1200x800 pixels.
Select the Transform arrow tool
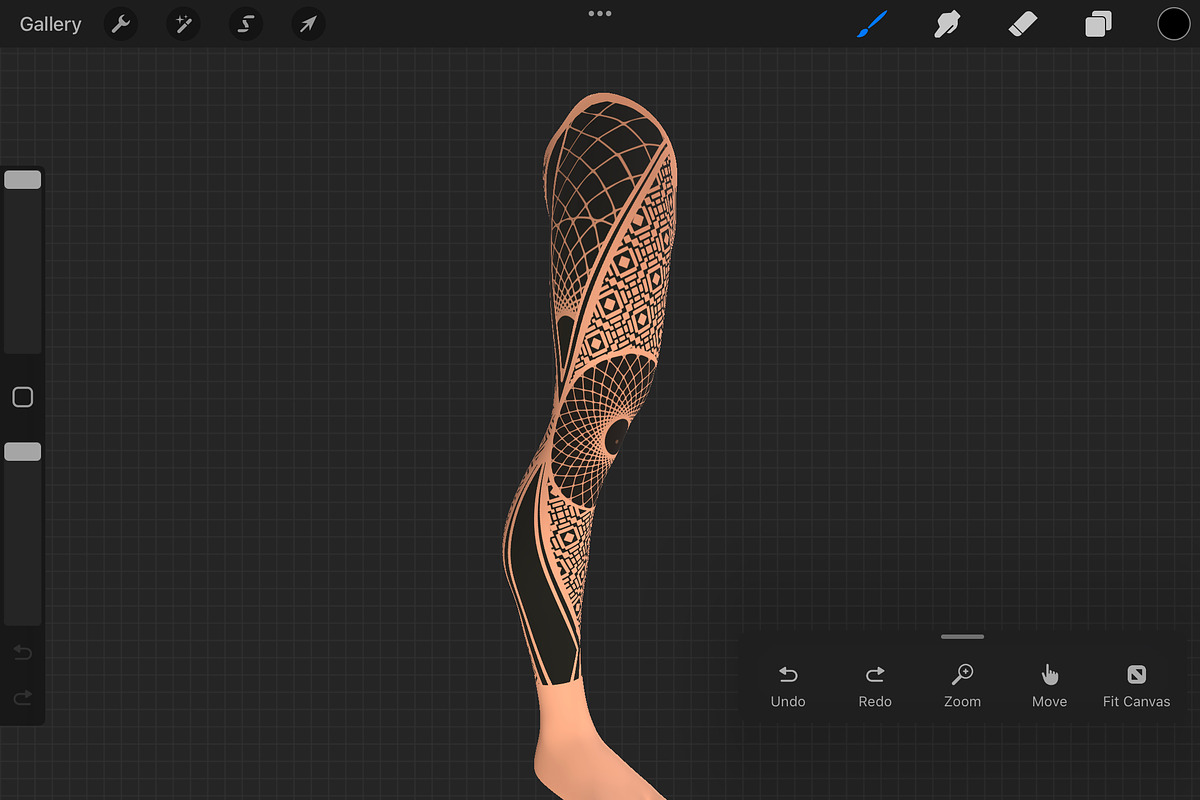(308, 23)
